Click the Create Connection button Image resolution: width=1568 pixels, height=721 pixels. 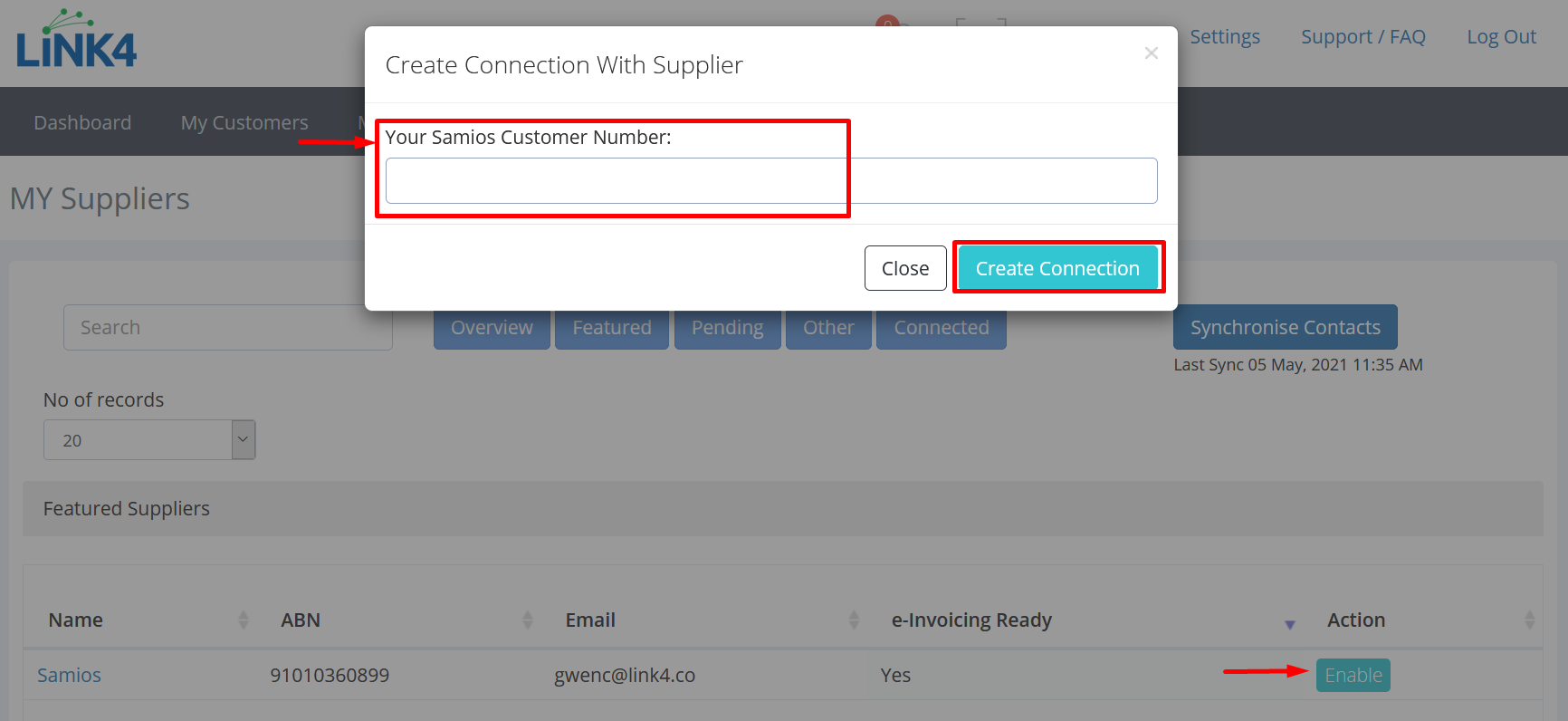pos(1057,268)
